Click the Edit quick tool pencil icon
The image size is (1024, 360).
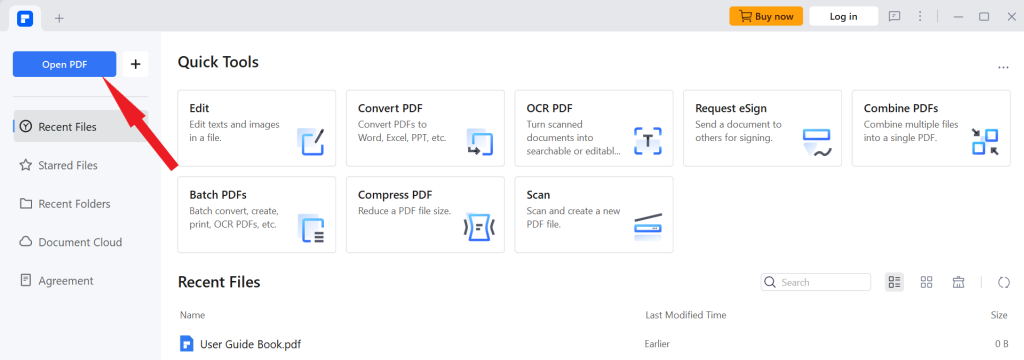[311, 142]
